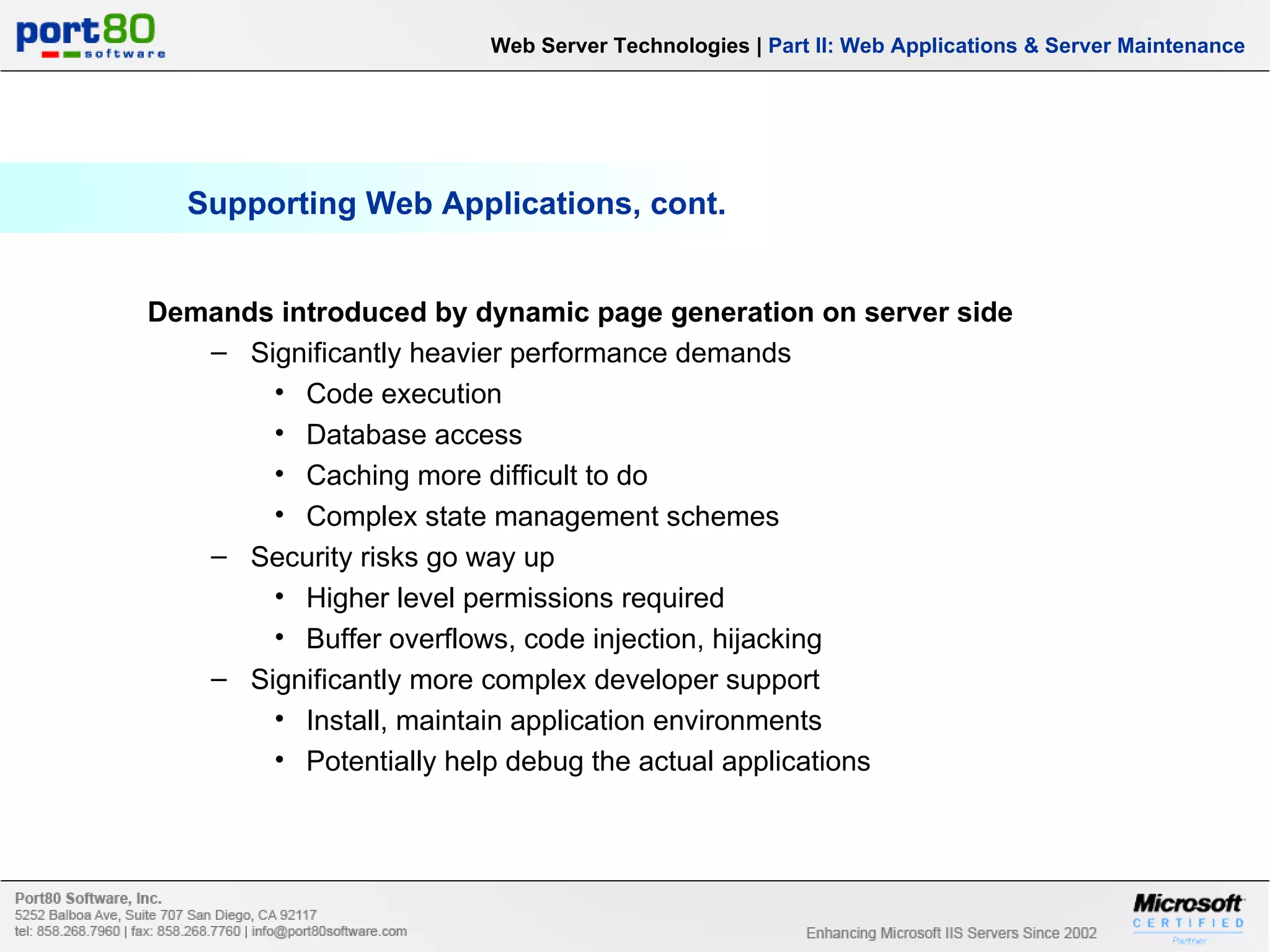Click footer 'Port80 Software, Inc.' name
Viewport: 1270px width, 952px height.
[88, 899]
